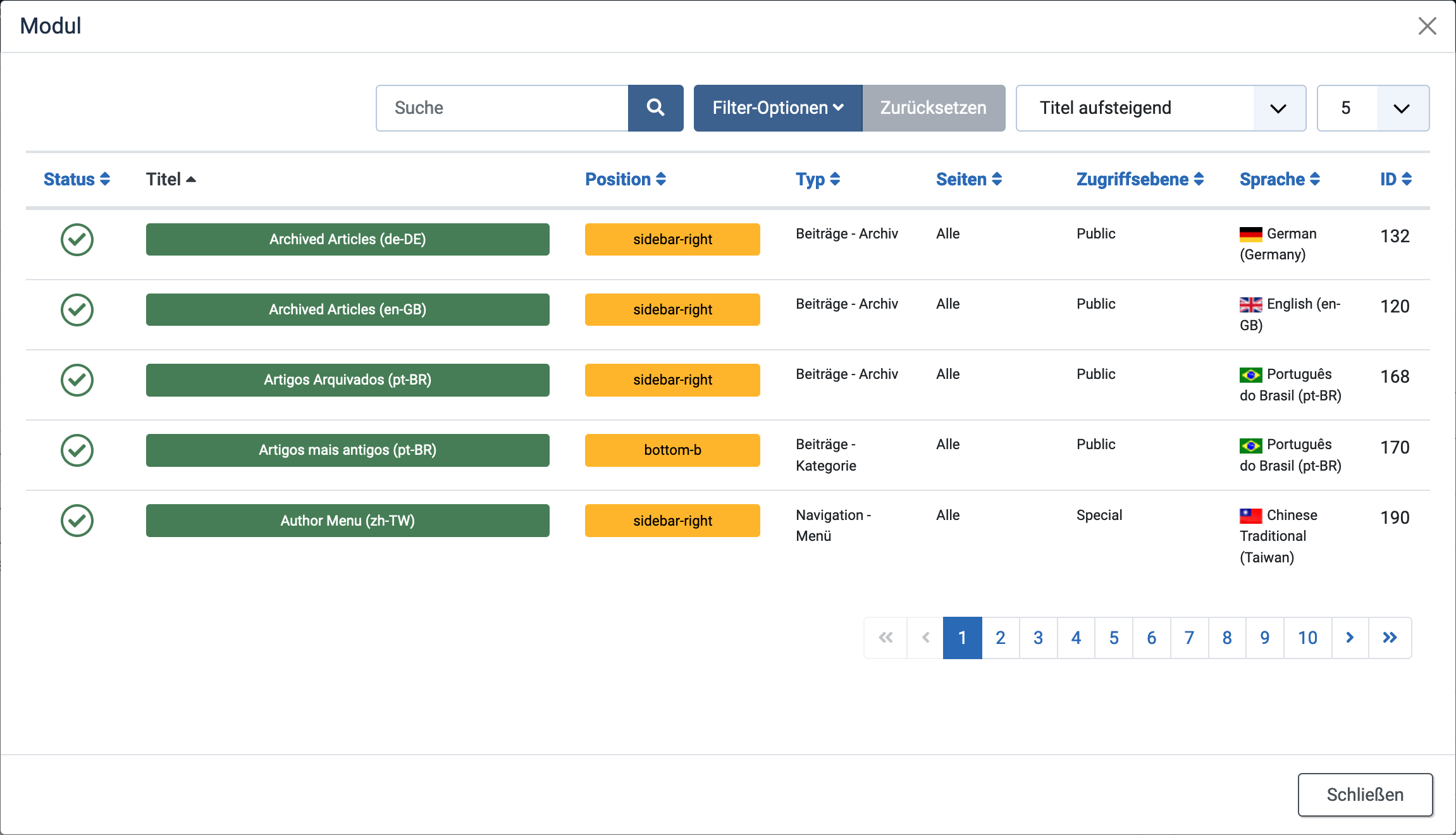The height and width of the screenshot is (835, 1456).
Task: Sort list by Zugriffsebene column
Action: coord(1140,180)
